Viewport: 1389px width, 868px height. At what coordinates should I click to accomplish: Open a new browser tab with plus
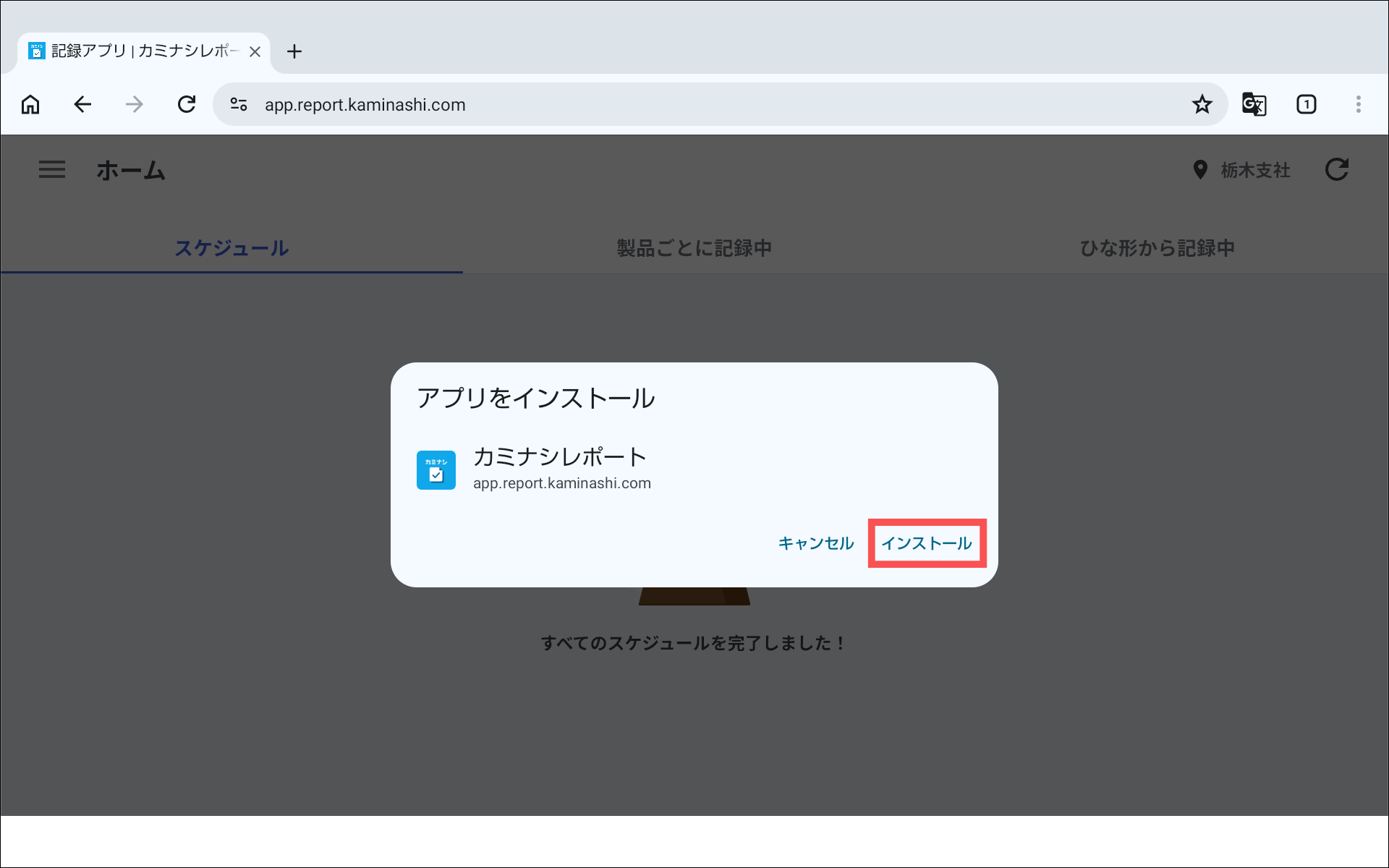tap(294, 51)
